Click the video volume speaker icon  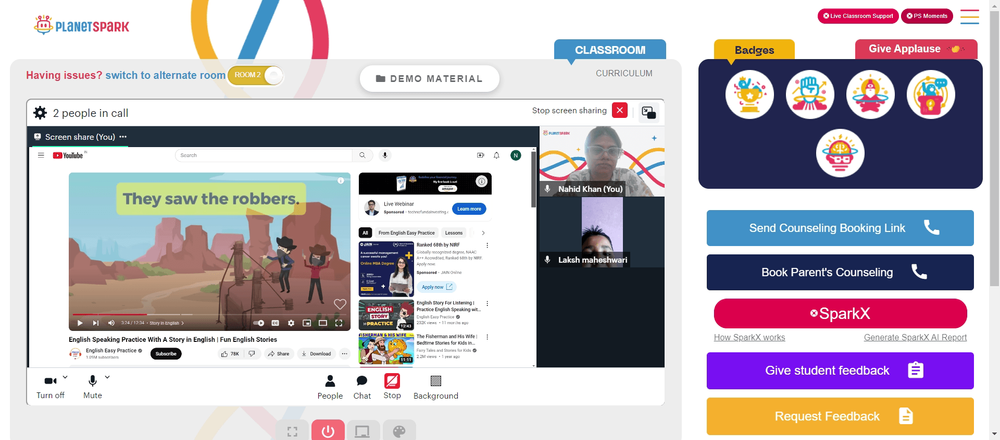click(x=112, y=323)
